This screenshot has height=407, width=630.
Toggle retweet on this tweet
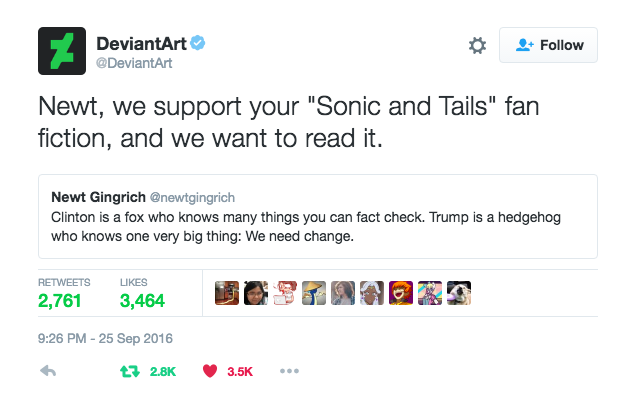(x=129, y=371)
